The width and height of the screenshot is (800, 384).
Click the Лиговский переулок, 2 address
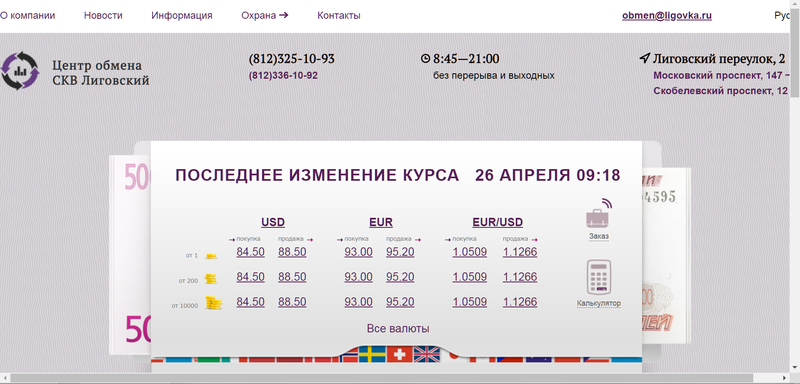click(x=718, y=59)
